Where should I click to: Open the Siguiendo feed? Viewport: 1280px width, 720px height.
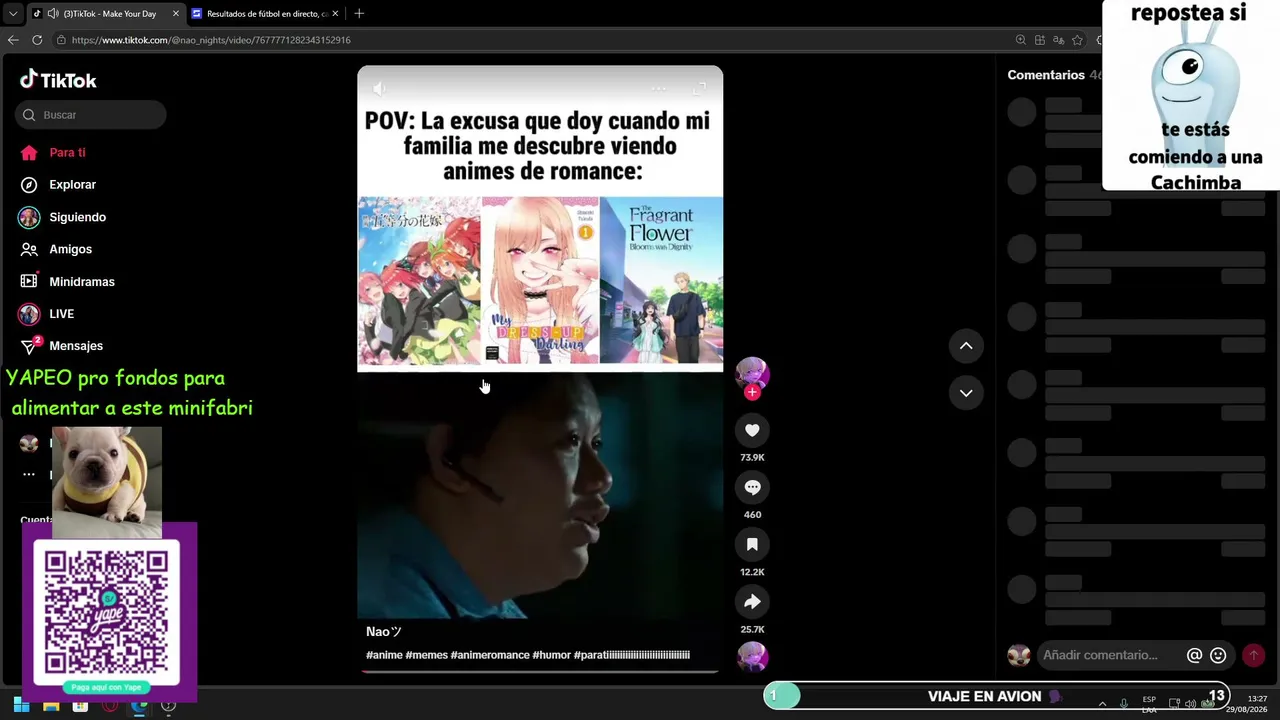pos(63,217)
